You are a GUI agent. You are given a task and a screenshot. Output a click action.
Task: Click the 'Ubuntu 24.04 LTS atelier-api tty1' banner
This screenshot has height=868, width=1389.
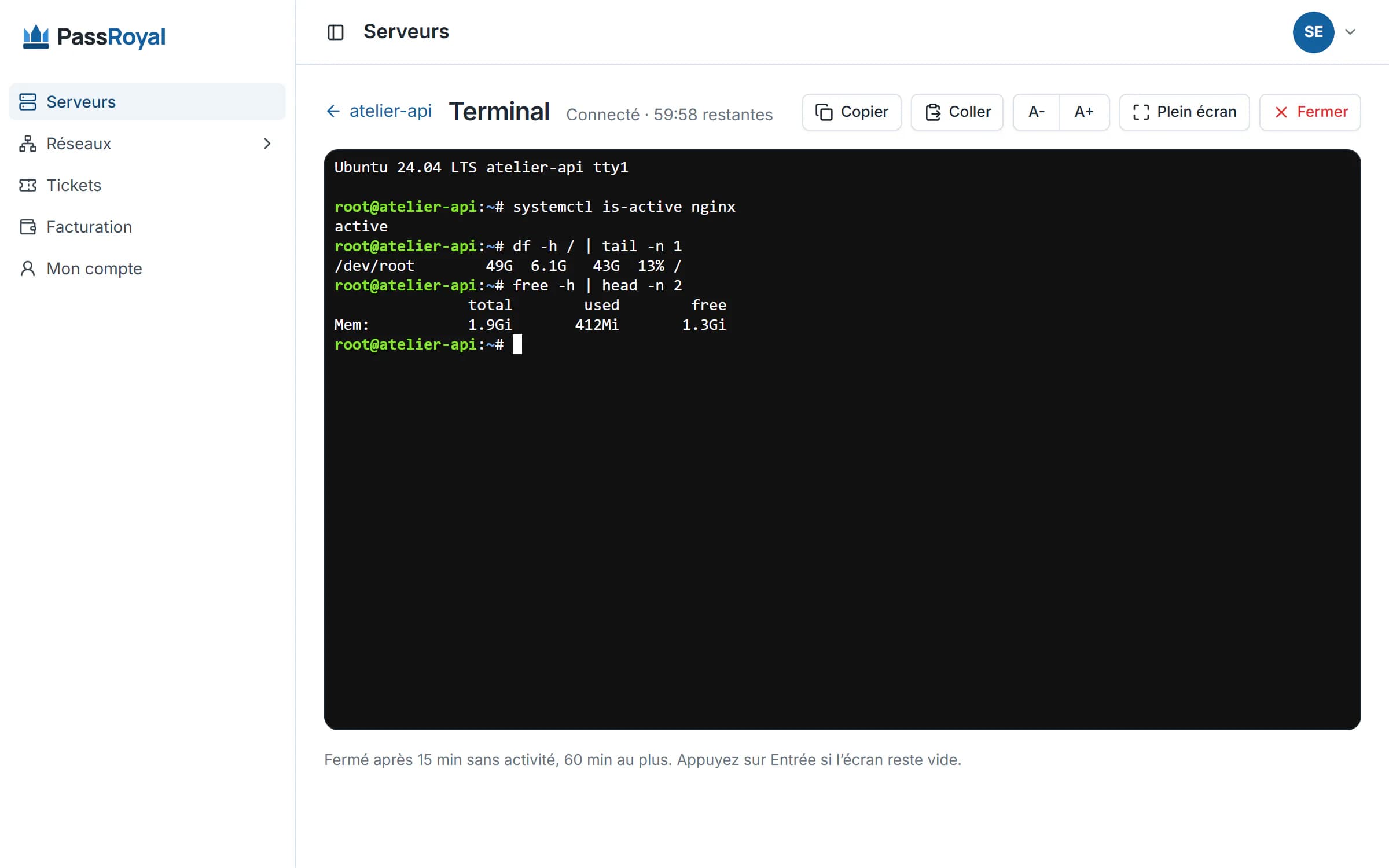[481, 167]
